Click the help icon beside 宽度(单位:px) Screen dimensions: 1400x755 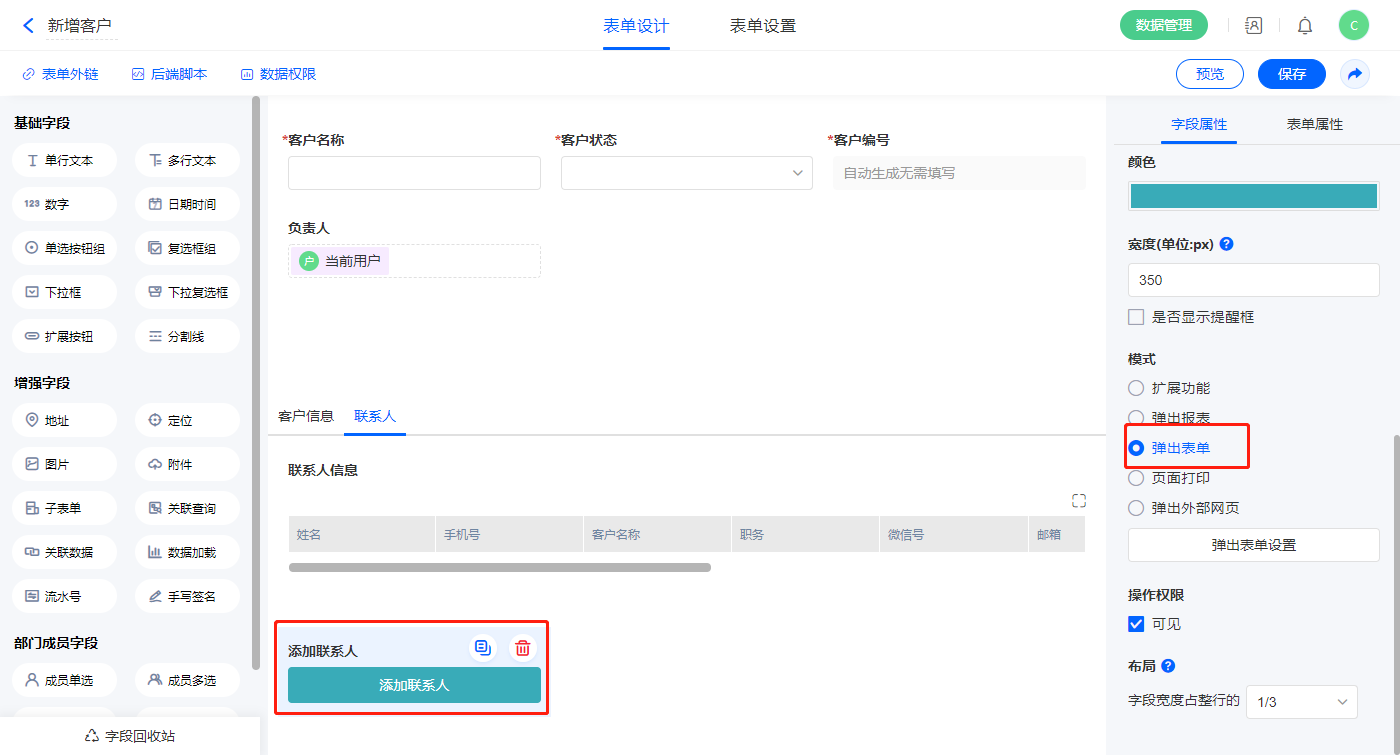tap(1227, 244)
